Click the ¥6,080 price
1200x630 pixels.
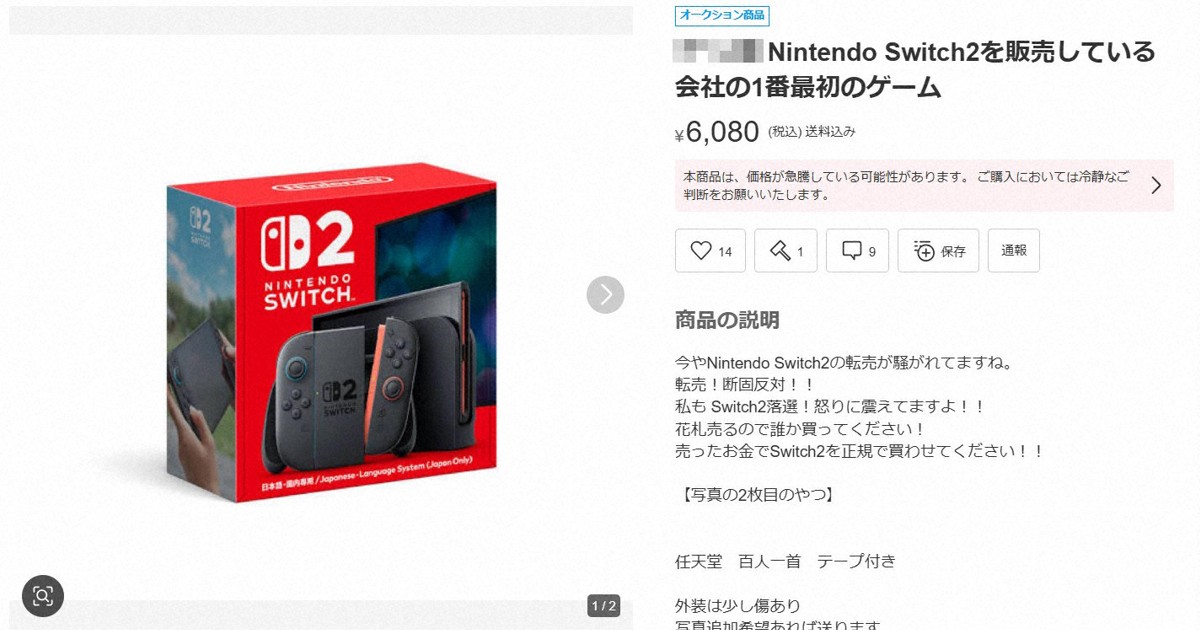click(718, 132)
